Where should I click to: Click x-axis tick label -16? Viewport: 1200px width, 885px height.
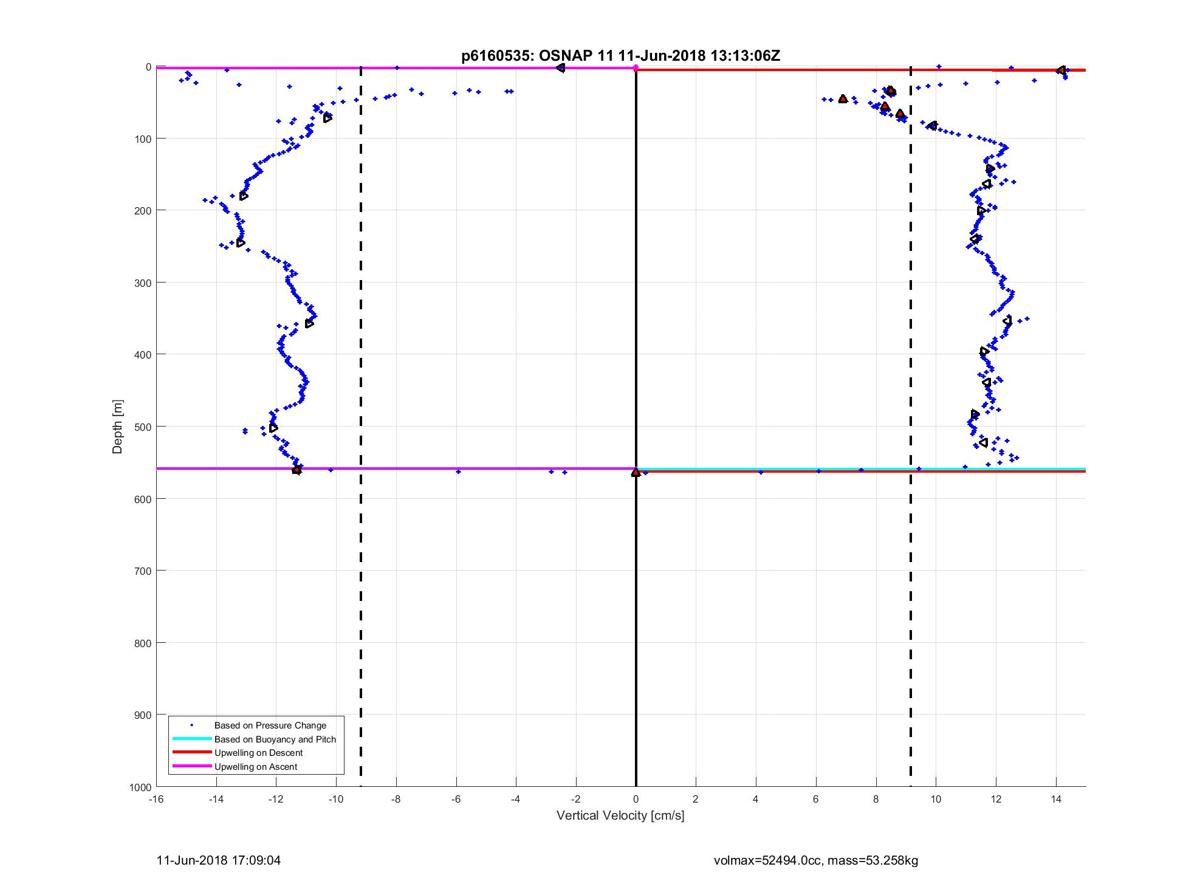[156, 799]
